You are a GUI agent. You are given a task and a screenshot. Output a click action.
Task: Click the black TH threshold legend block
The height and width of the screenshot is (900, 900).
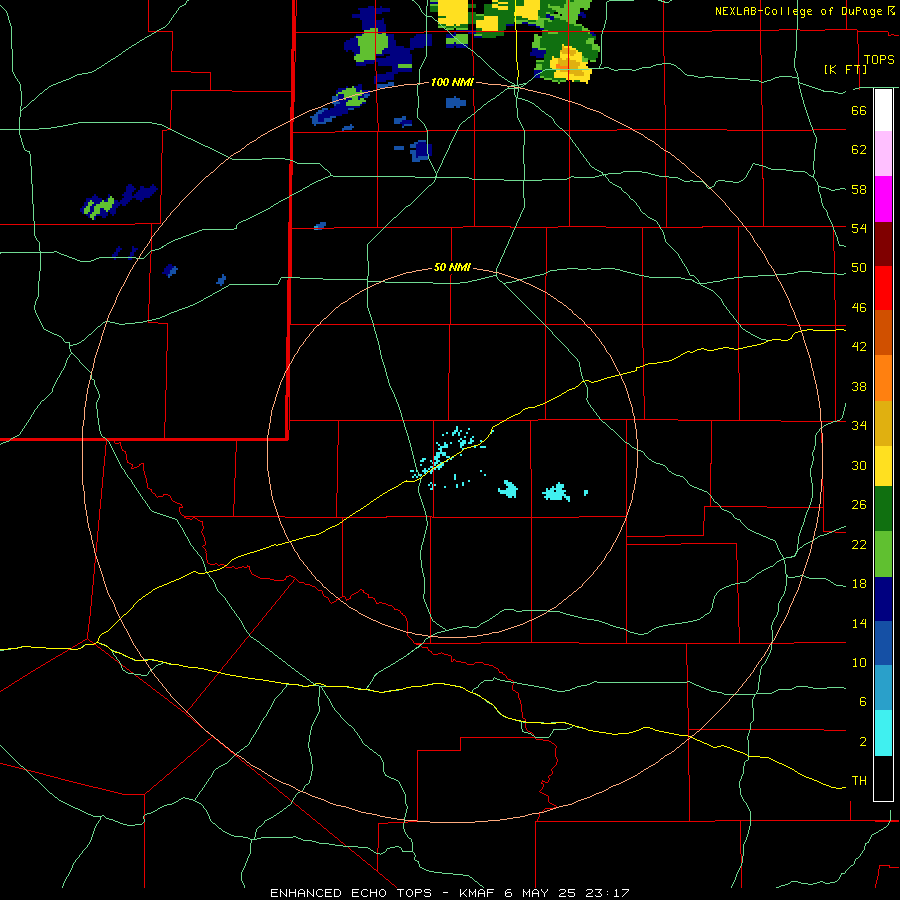883,778
